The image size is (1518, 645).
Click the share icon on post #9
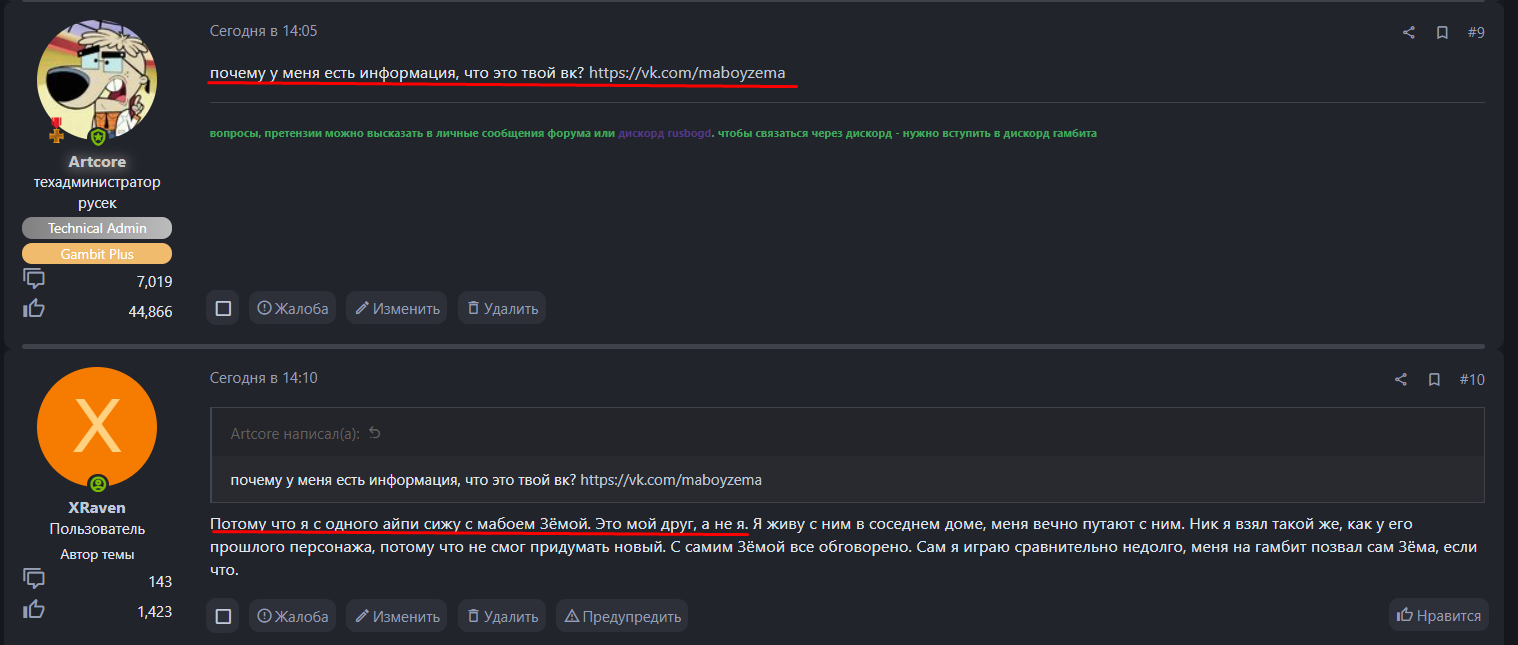[1408, 32]
